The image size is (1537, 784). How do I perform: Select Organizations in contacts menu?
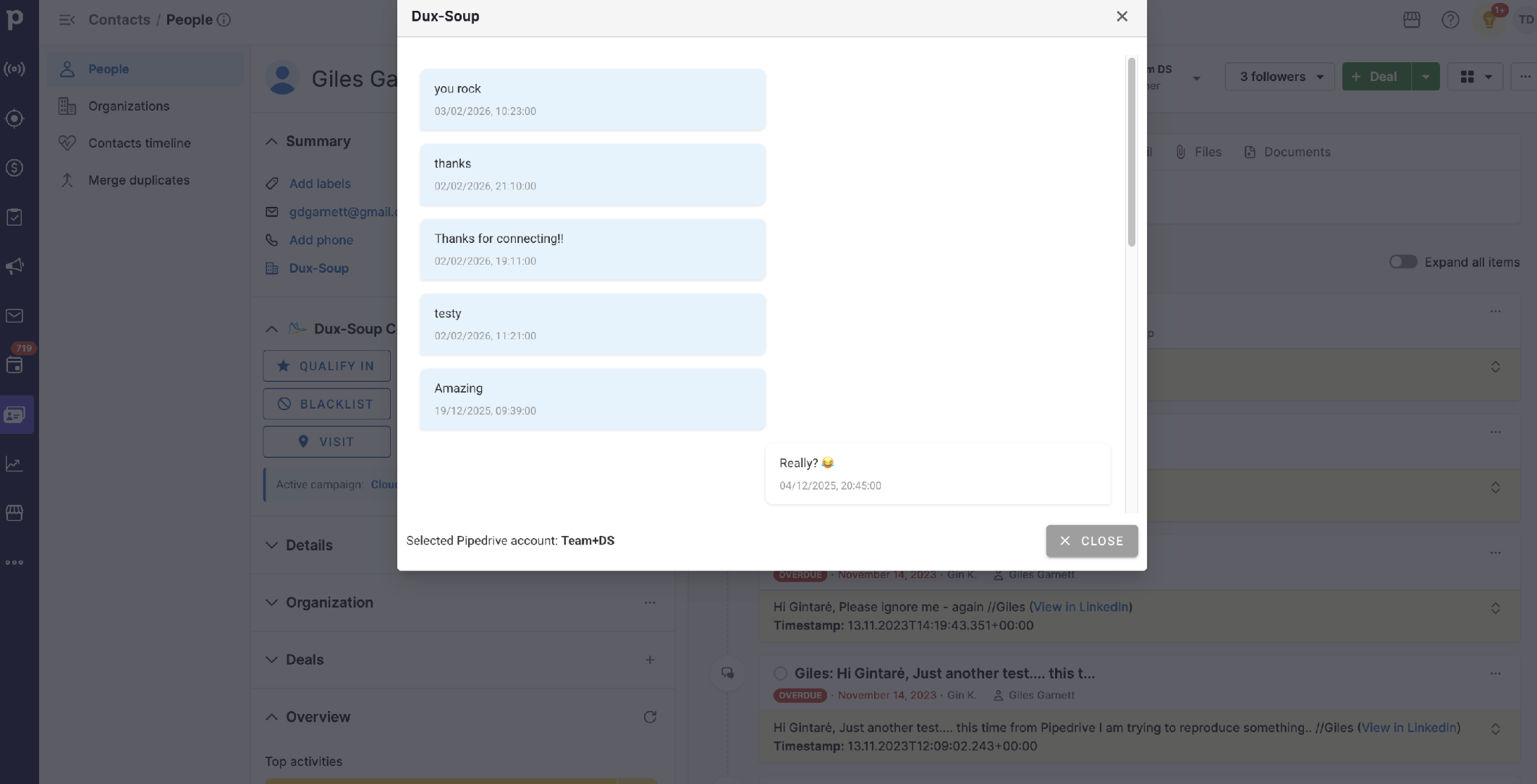(x=145, y=106)
